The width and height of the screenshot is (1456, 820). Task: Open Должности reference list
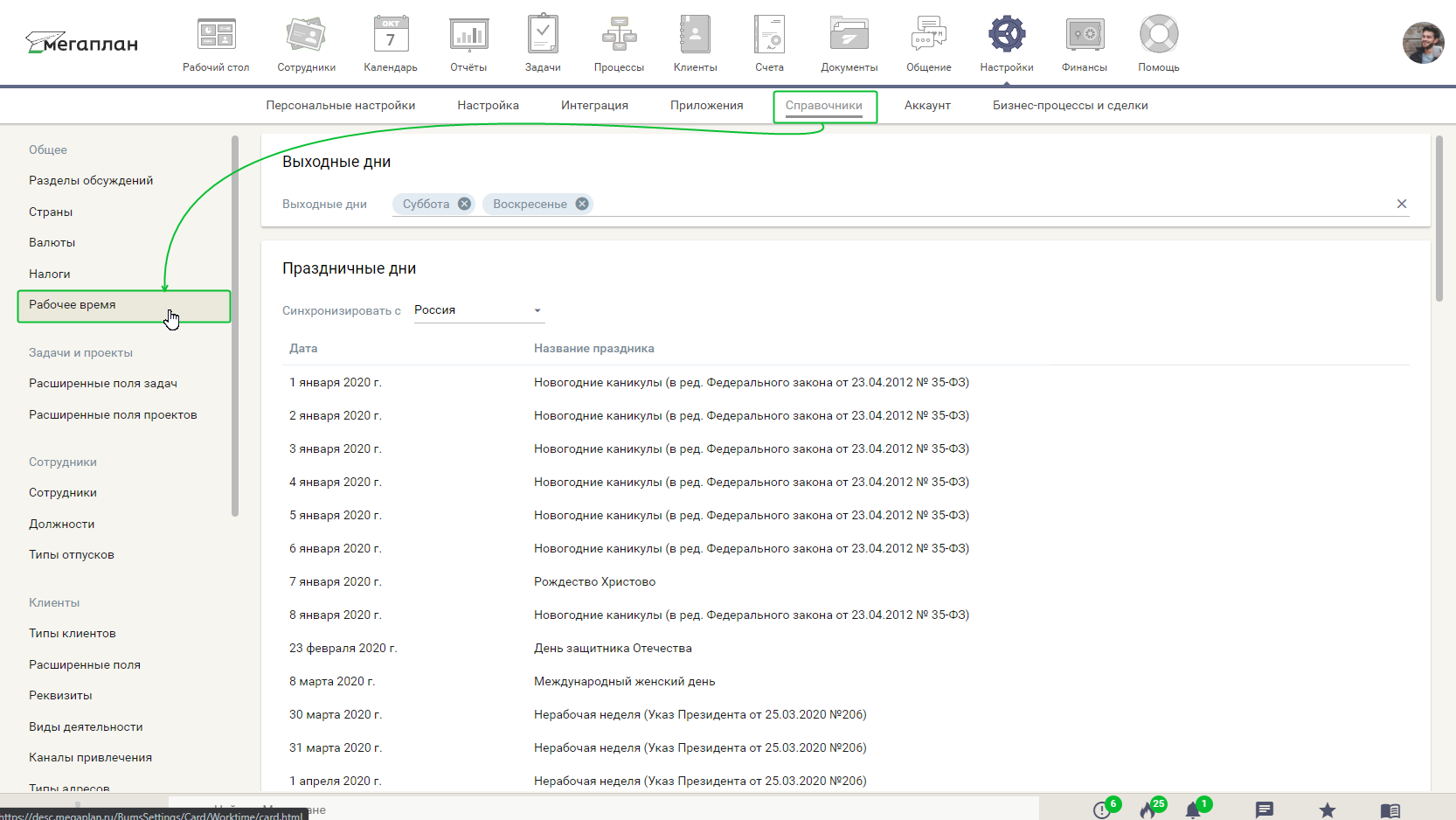[61, 525]
